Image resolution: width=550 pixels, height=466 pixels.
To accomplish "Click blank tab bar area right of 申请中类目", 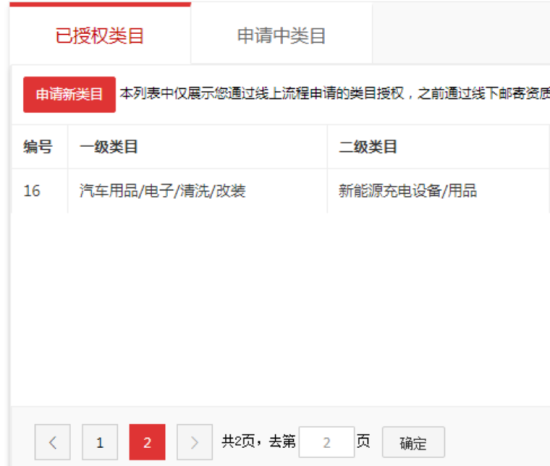I will coord(461,34).
